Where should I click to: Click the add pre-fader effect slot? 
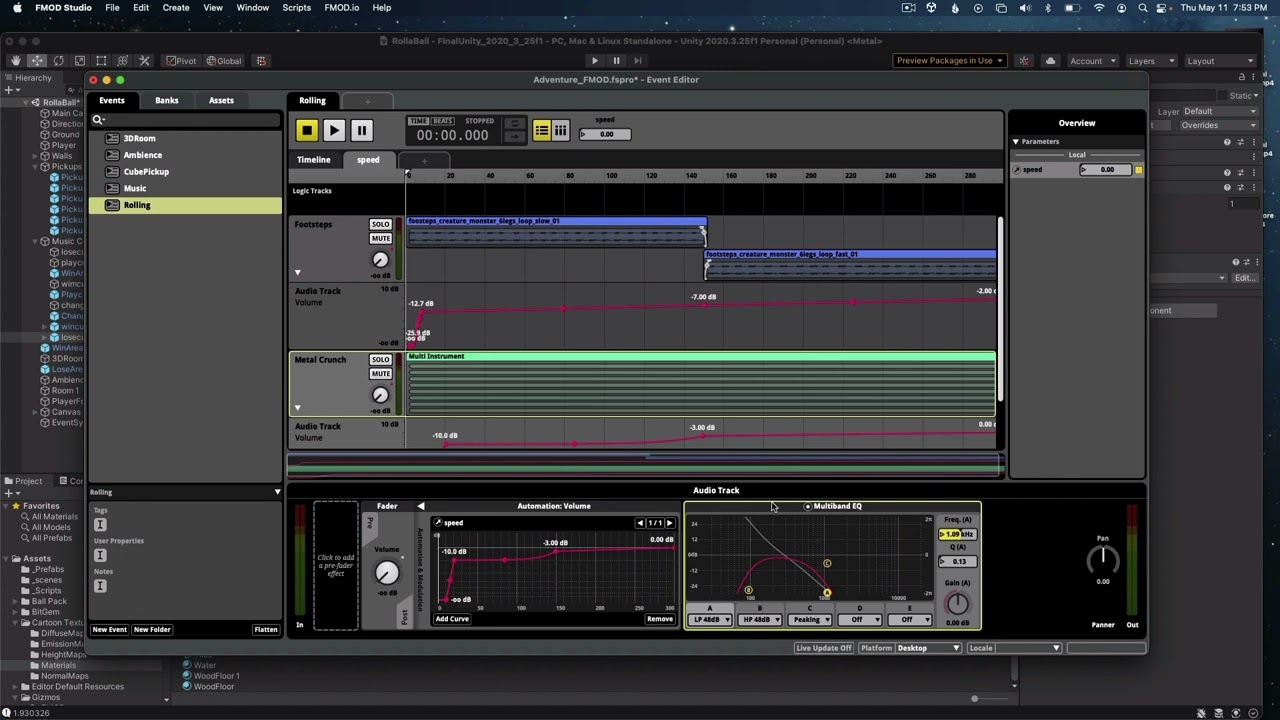[335, 566]
